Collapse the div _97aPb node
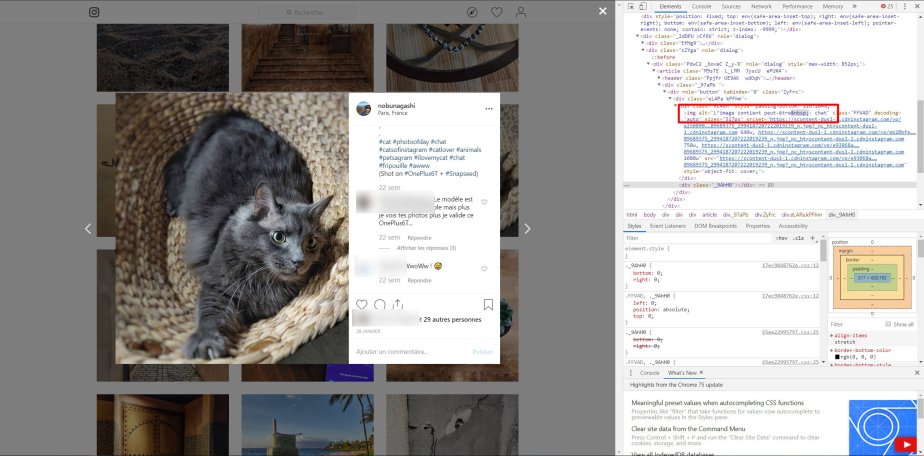The height and width of the screenshot is (456, 924). click(x=658, y=85)
